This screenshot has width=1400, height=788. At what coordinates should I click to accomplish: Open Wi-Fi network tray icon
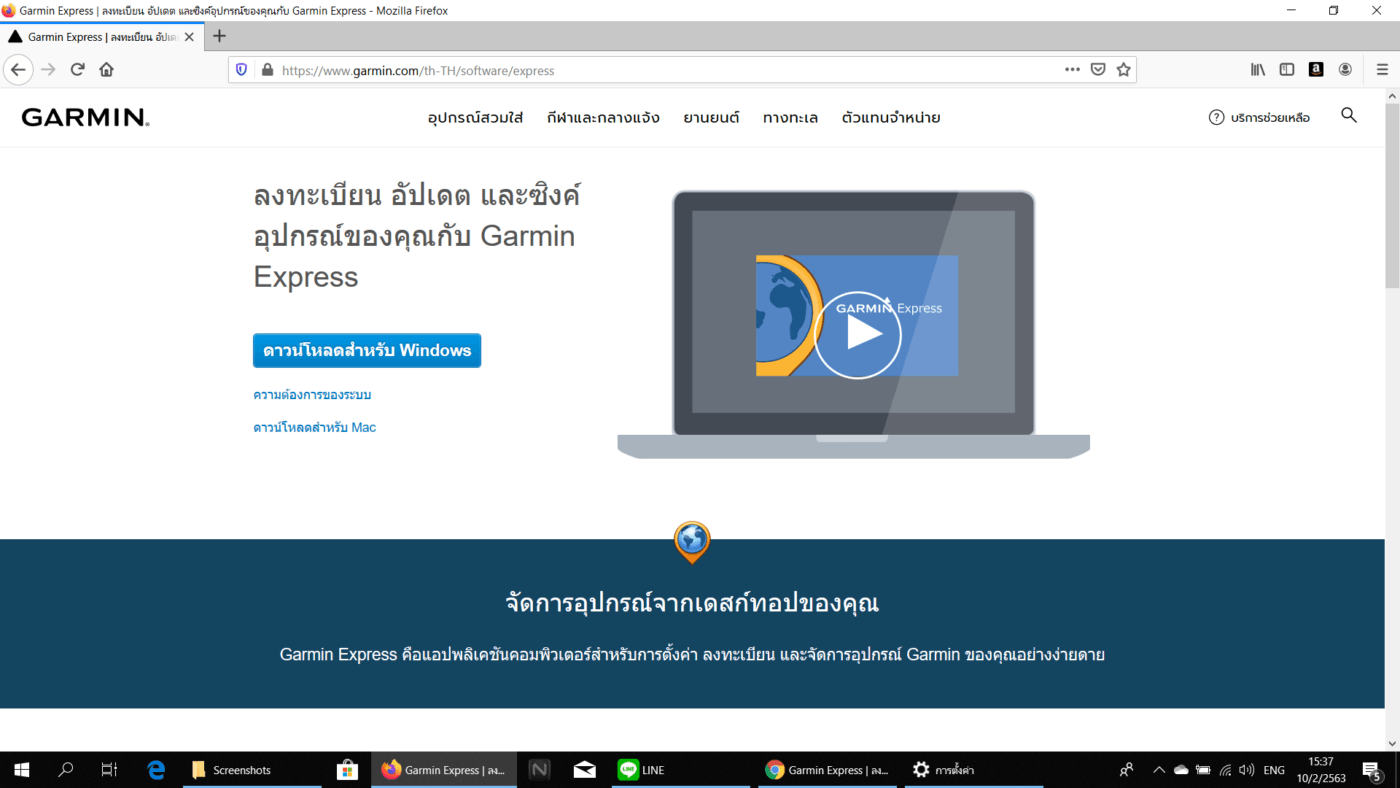point(1225,770)
